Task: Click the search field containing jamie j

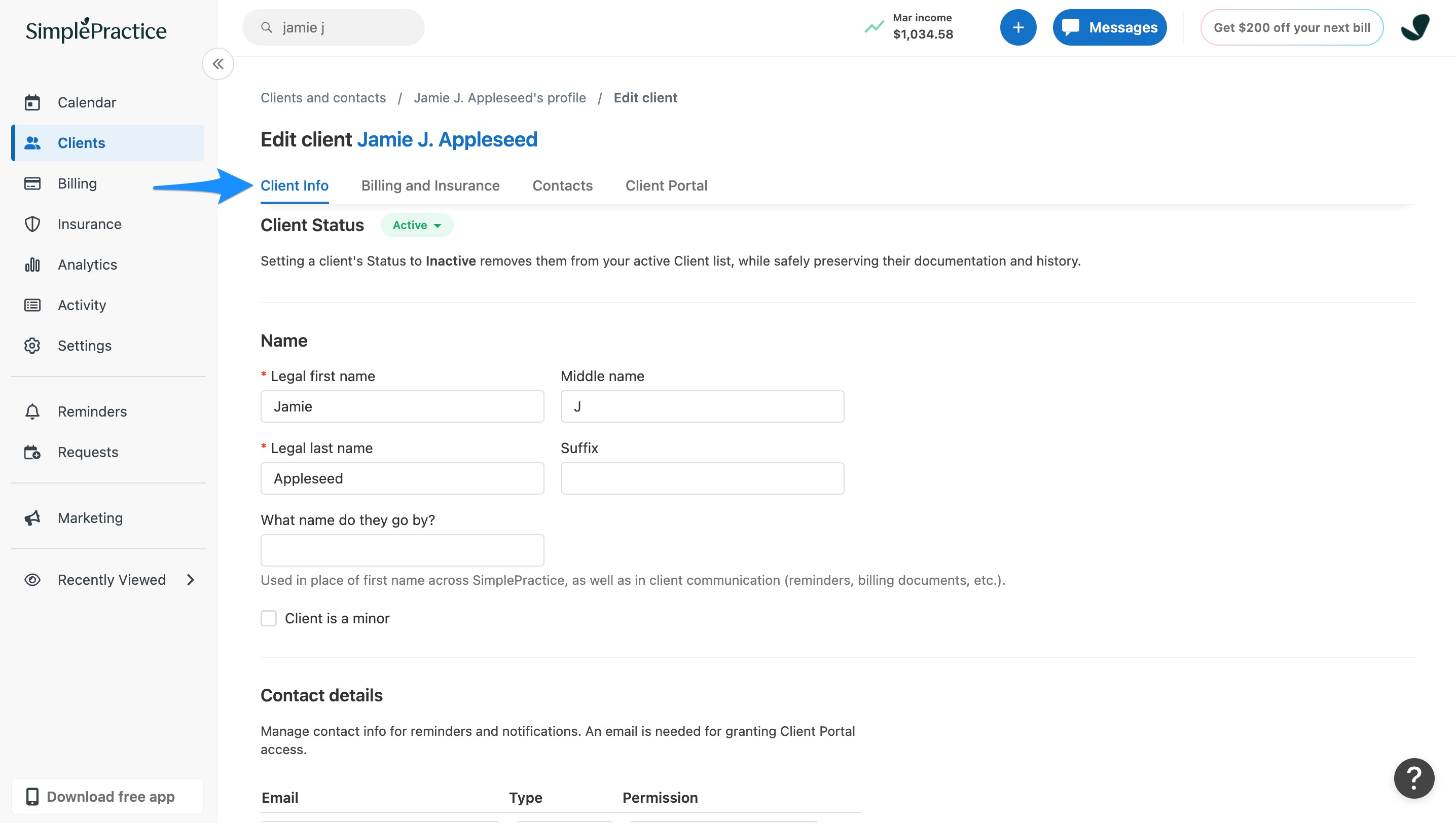Action: (x=333, y=27)
